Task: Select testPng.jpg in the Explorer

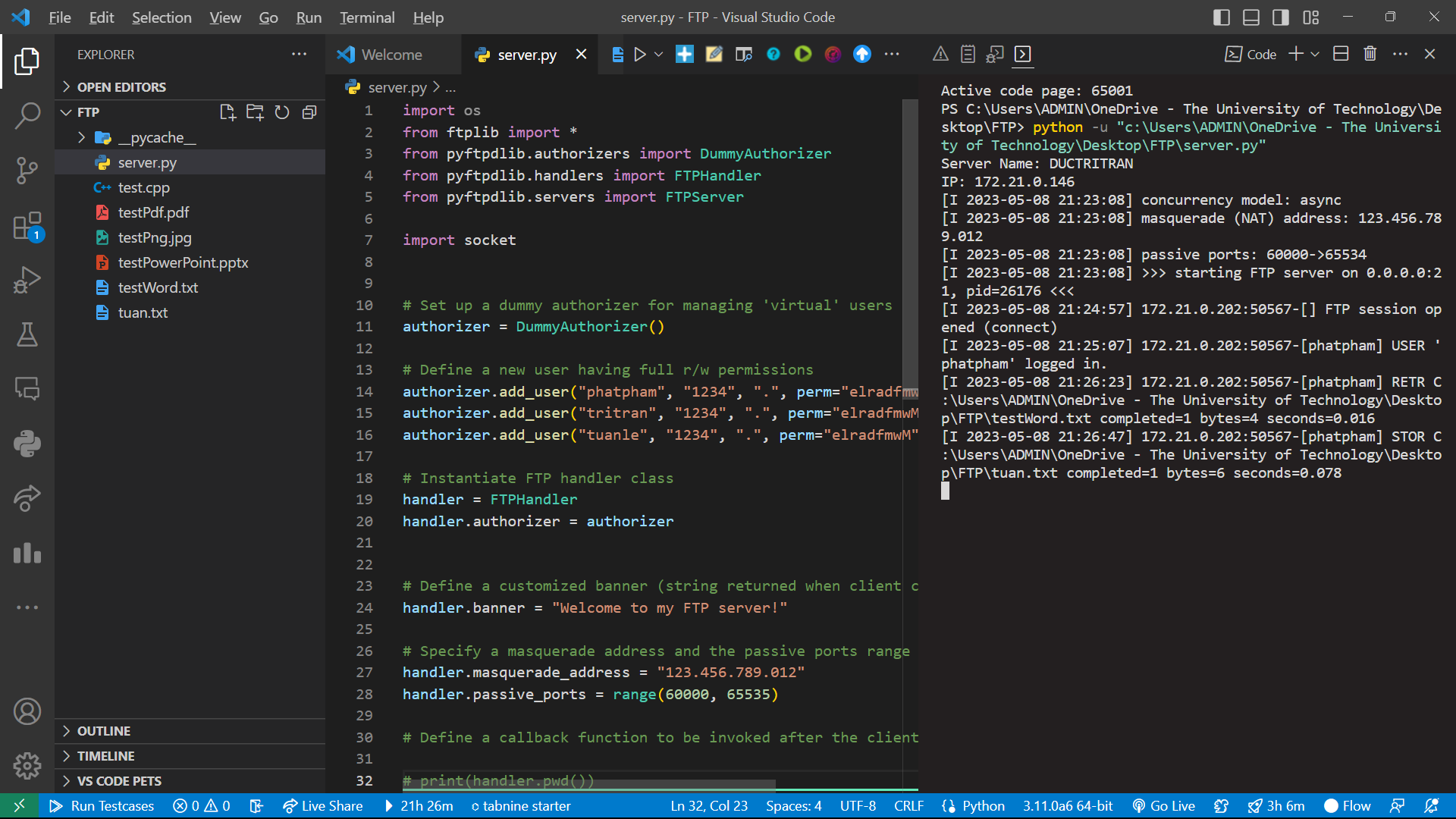Action: click(153, 237)
